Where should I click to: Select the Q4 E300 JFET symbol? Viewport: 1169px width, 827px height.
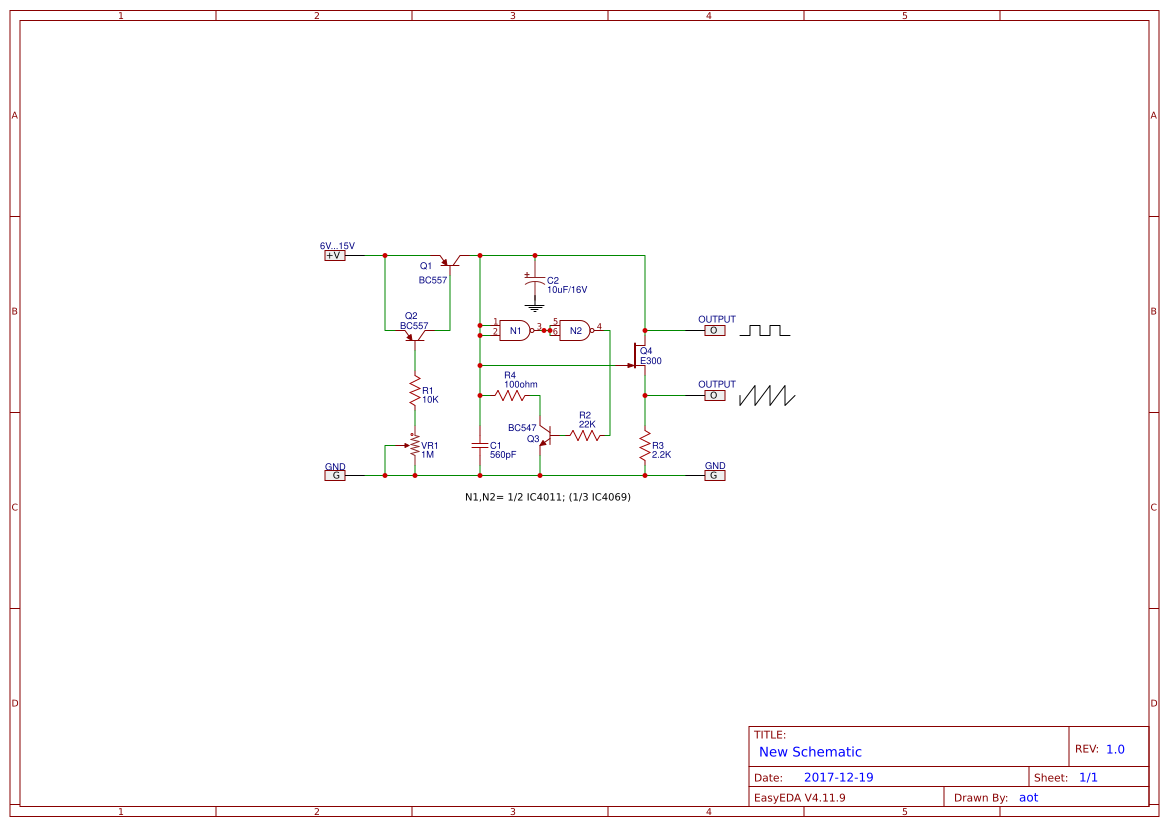pyautogui.click(x=637, y=357)
